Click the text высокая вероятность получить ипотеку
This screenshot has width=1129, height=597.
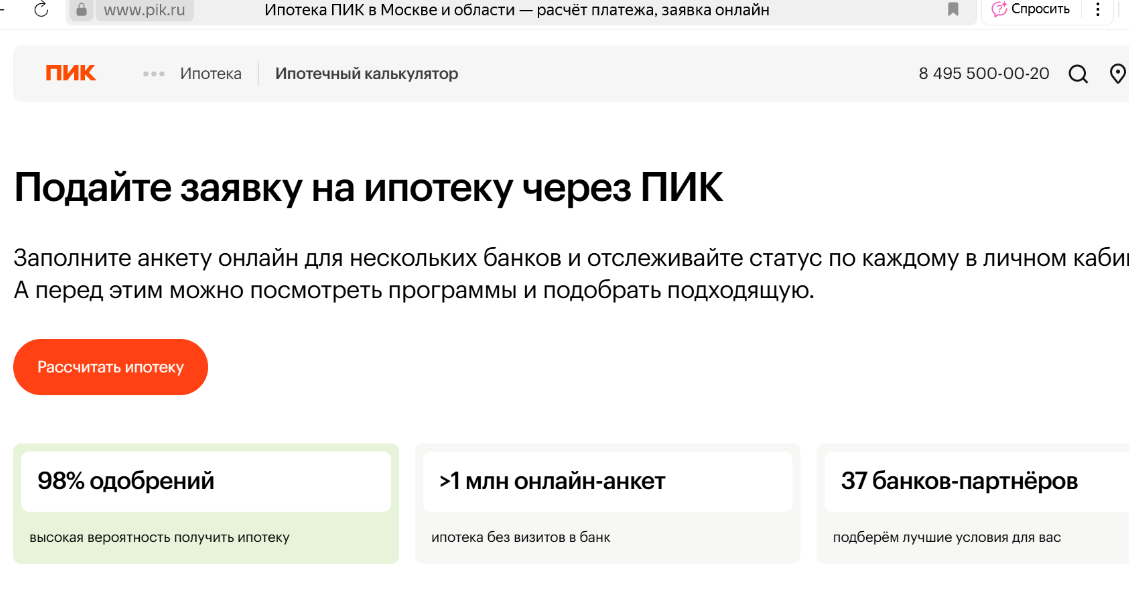[160, 537]
